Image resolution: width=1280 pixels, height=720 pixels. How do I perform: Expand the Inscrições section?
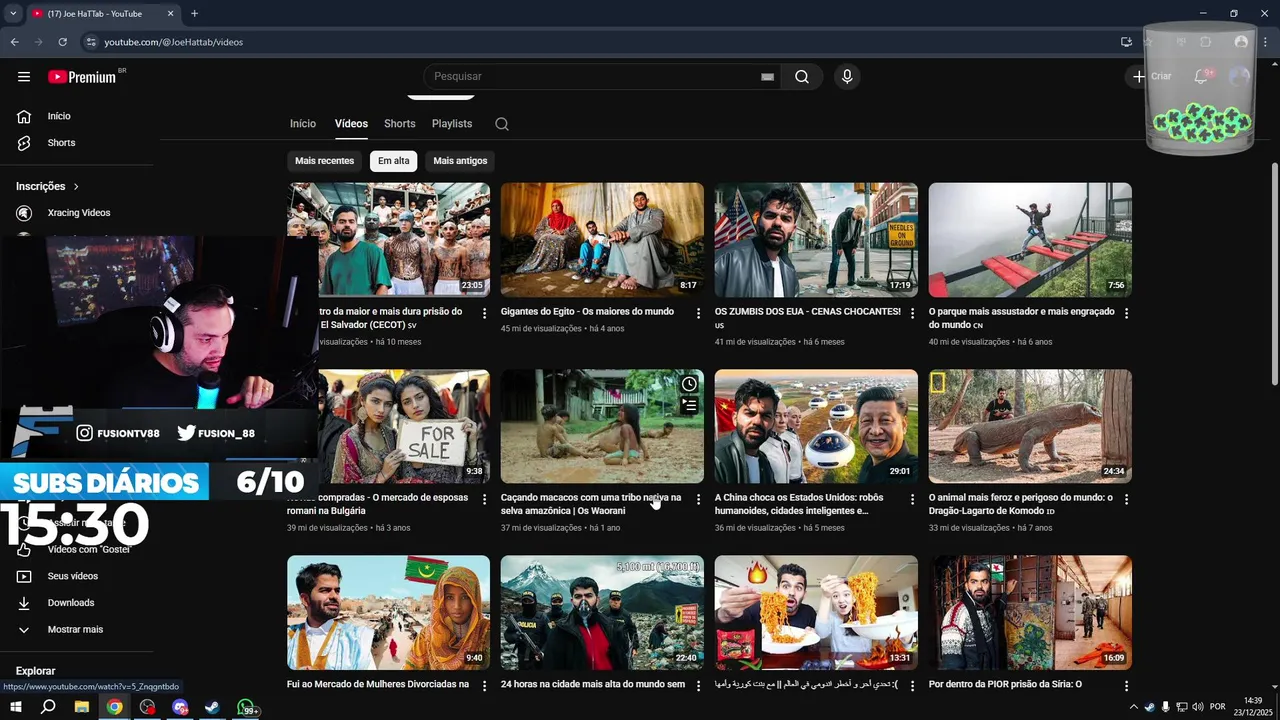click(x=47, y=186)
